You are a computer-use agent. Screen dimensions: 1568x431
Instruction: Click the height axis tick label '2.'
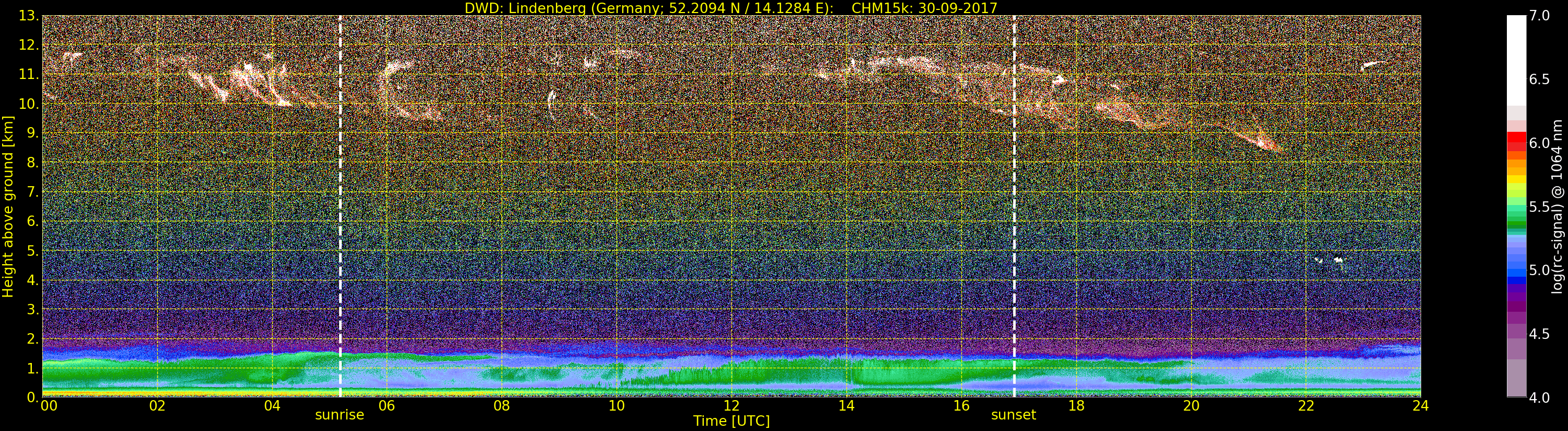(x=33, y=338)
